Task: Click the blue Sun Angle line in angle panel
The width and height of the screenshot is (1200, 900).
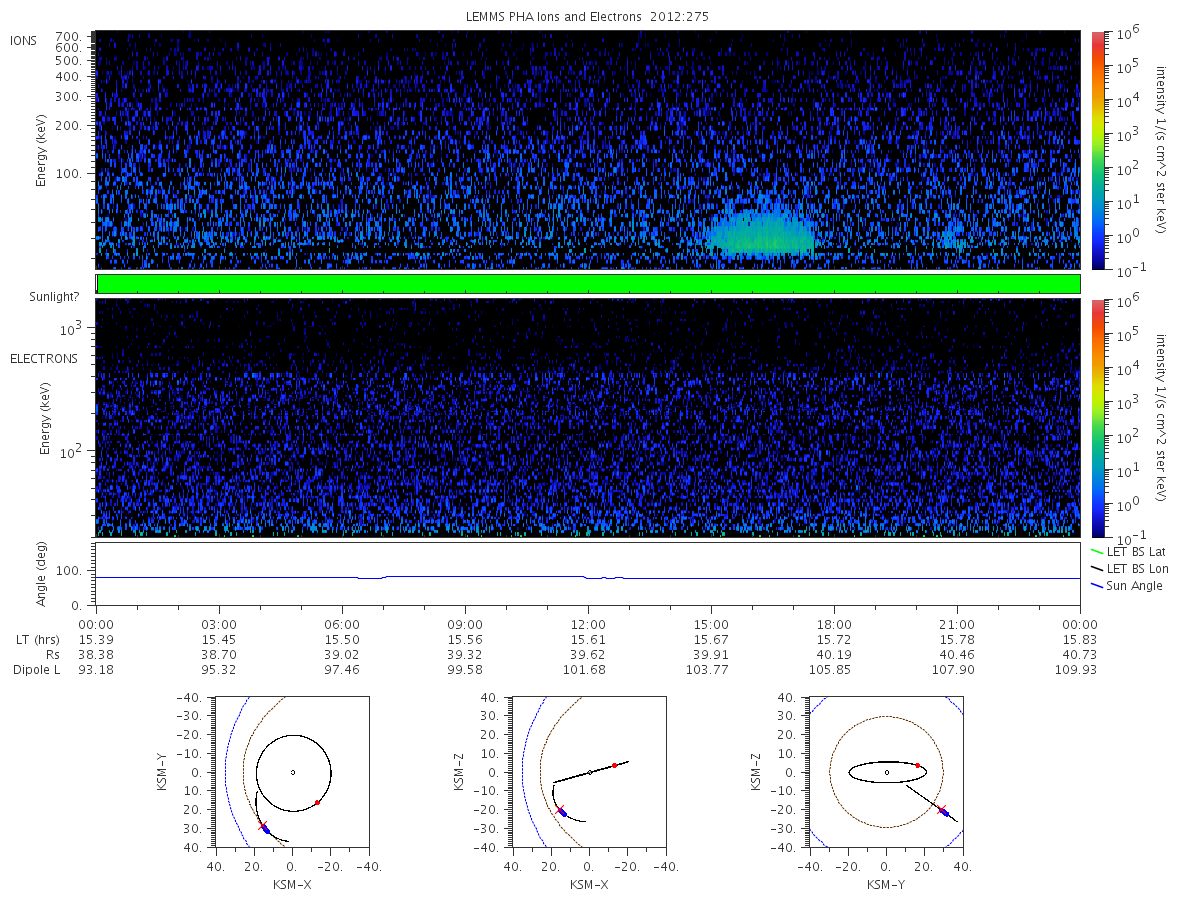Action: click(x=588, y=577)
